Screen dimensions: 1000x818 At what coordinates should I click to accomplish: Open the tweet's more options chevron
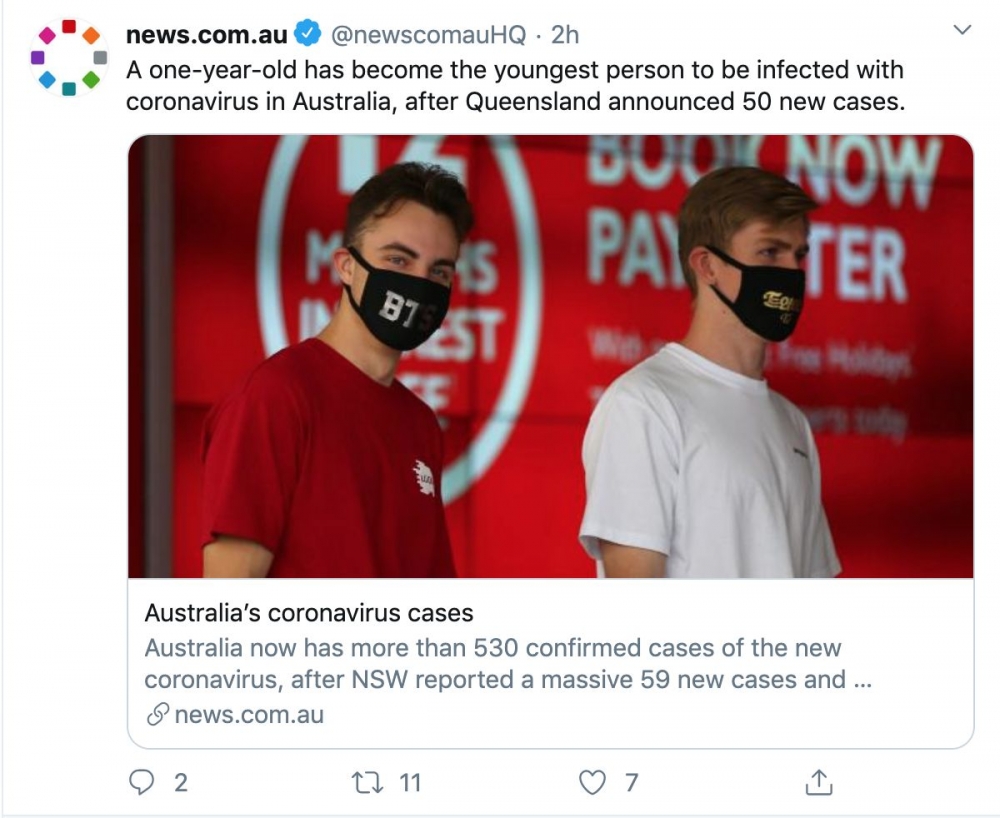click(962, 31)
